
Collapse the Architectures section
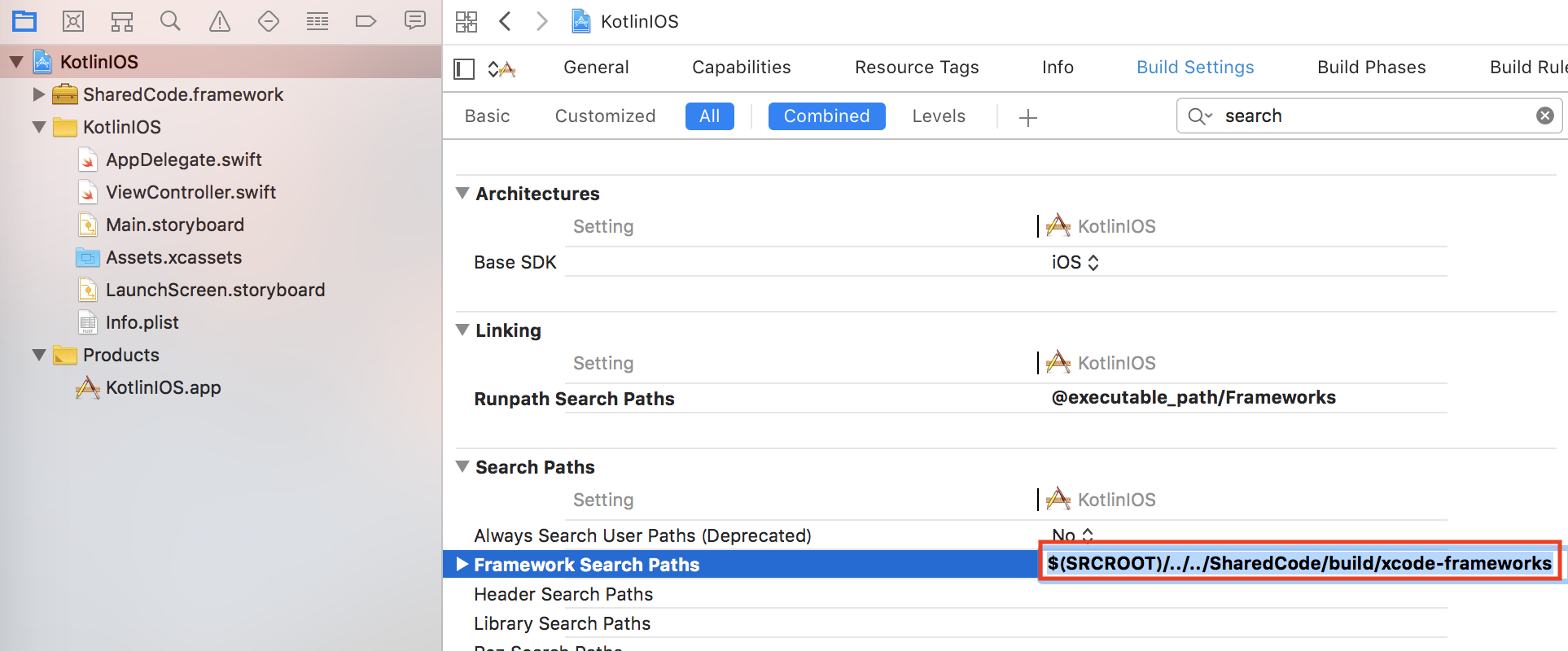tap(462, 194)
